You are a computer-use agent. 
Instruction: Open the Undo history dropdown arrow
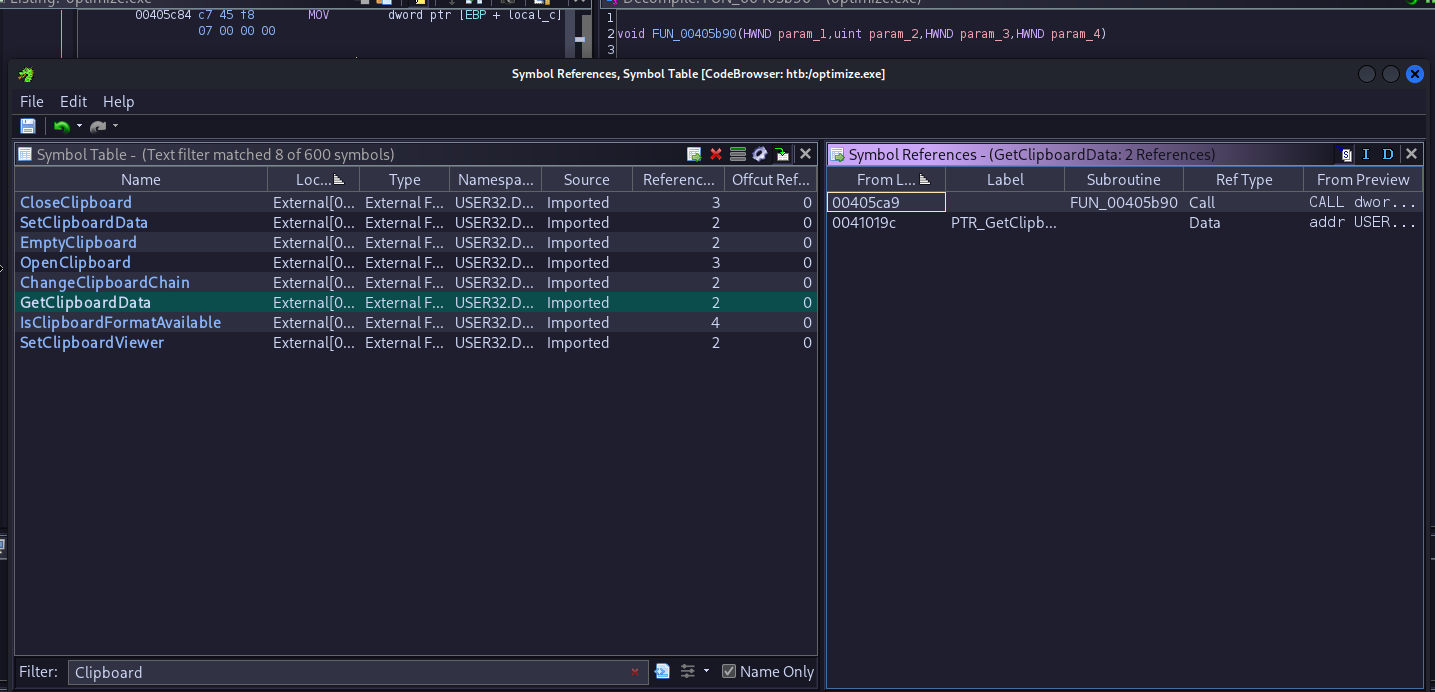click(78, 126)
